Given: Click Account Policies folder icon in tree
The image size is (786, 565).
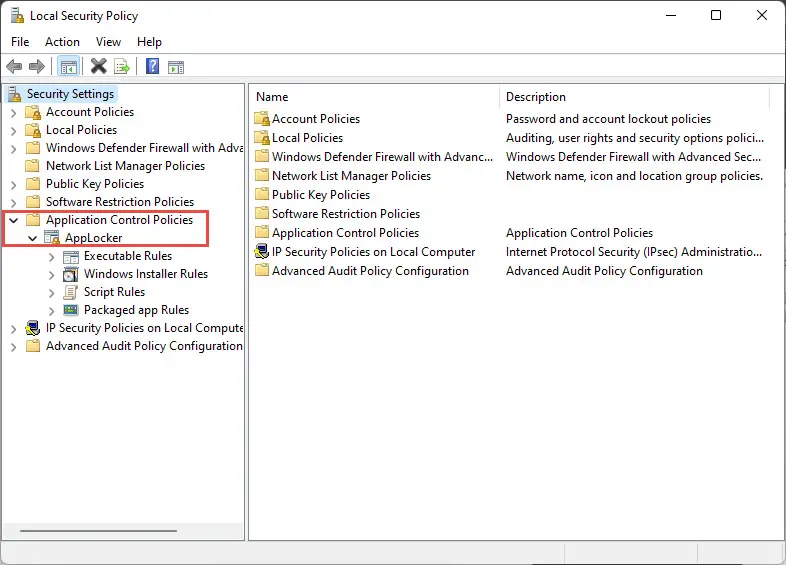Looking at the screenshot, I should click(33, 112).
